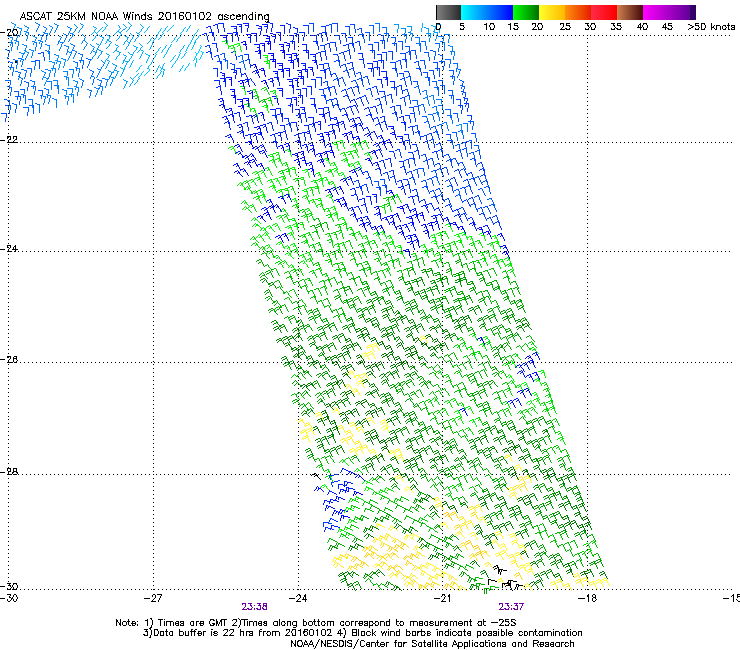Screen dimensions: 740x650
Task: Click the '-20' latitude axis label
Action: coord(9,32)
